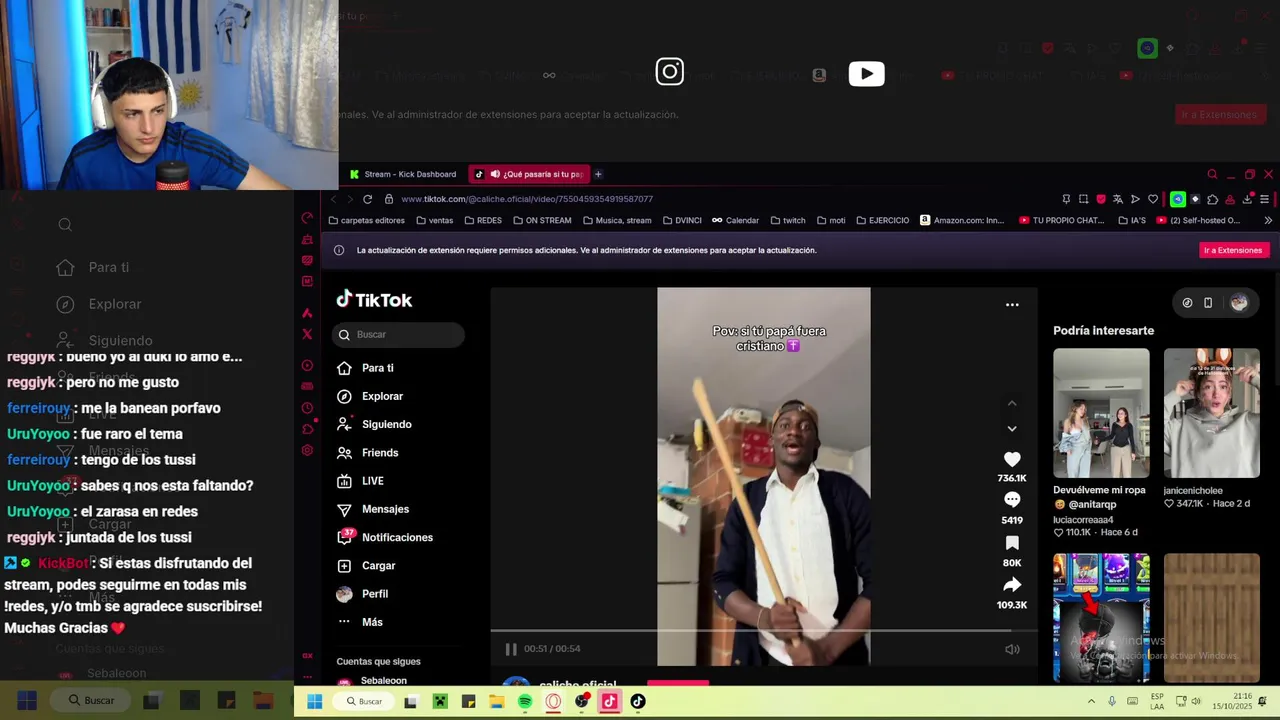Click the TikTok URL address bar
This screenshot has height=720, width=1280.
[x=526, y=199]
